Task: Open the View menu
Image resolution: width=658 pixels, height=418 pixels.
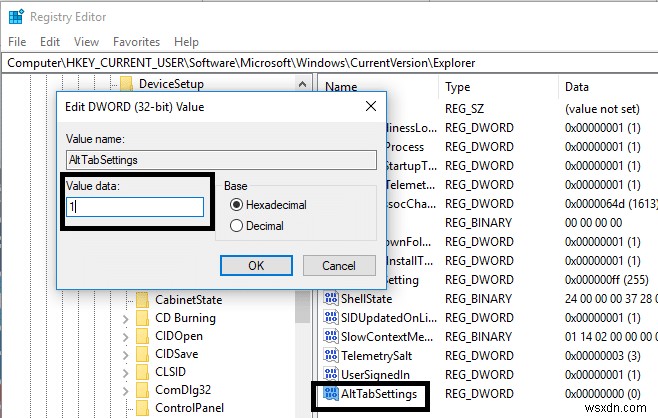Action: pos(86,42)
